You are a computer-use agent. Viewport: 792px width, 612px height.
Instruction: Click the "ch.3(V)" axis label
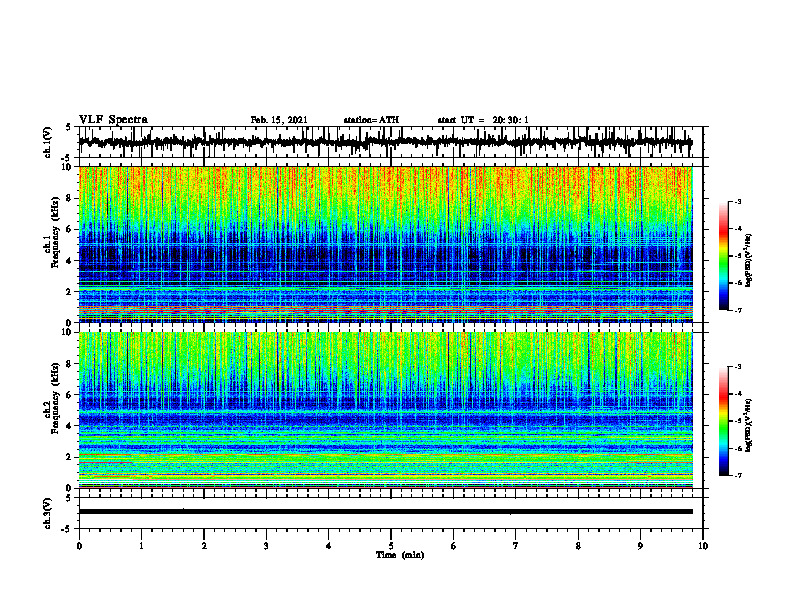coord(48,513)
